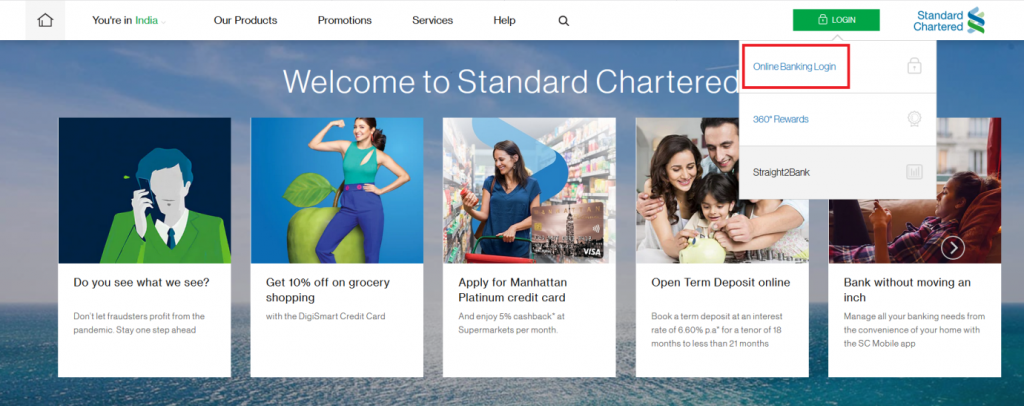
Task: Open the Help menu
Action: [504, 20]
